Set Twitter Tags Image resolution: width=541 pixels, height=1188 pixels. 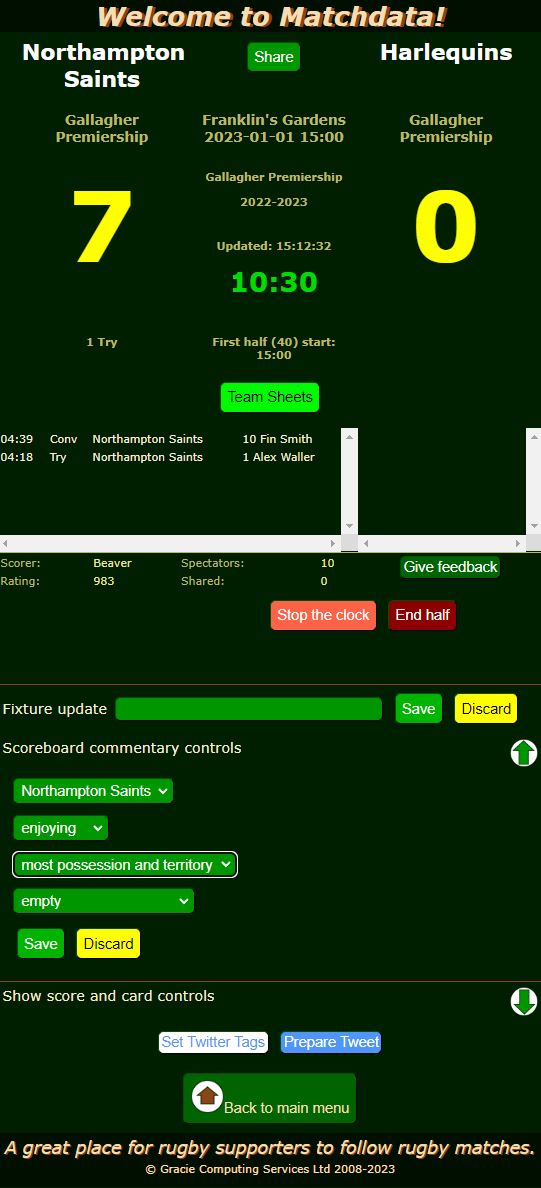[214, 1042]
